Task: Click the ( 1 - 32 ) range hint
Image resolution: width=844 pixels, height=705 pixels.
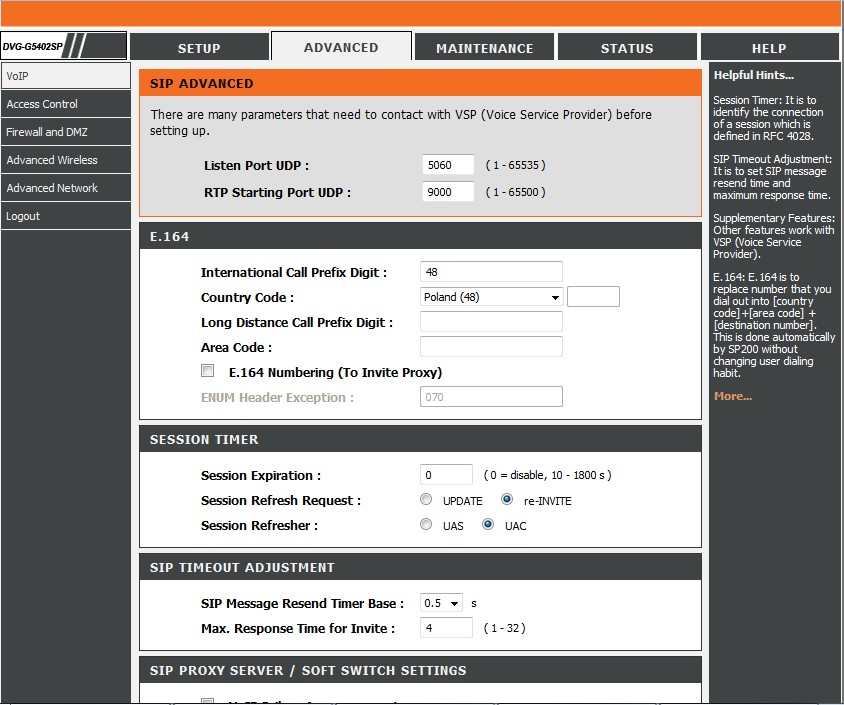Action: click(x=504, y=628)
